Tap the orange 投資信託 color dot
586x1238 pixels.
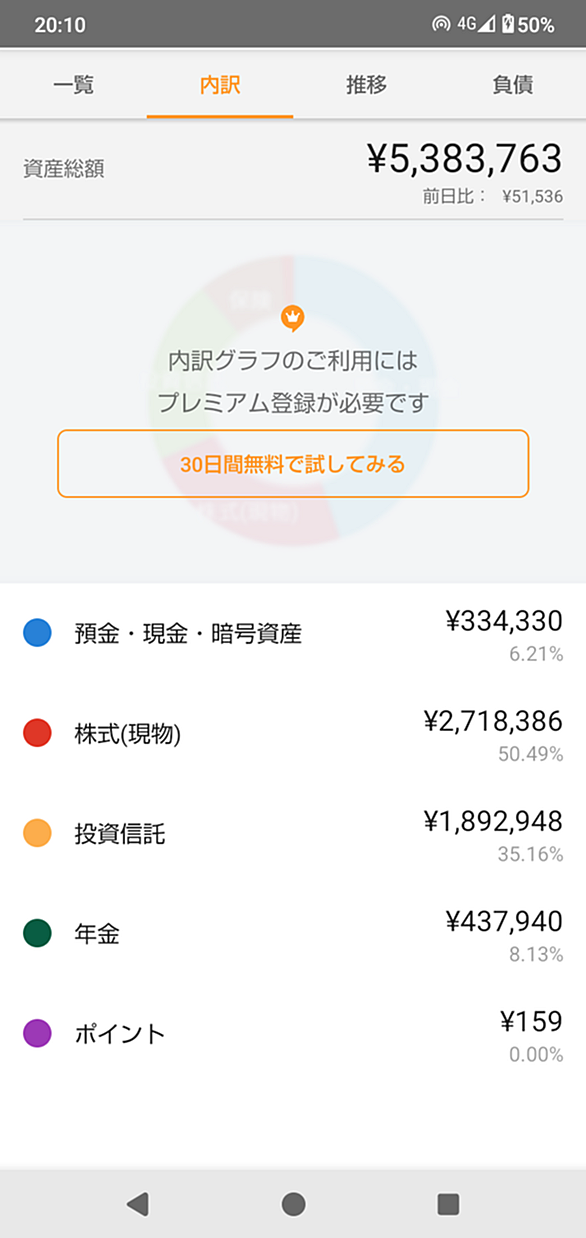(37, 833)
